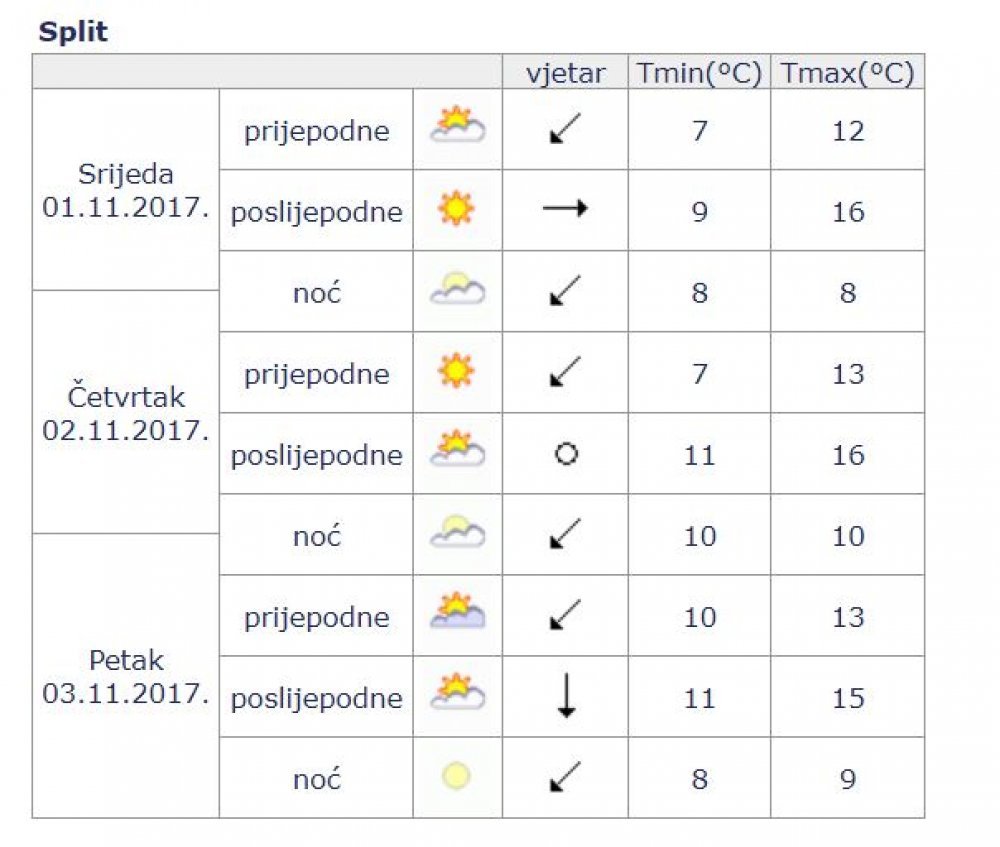This screenshot has width=1000, height=847.
Task: Click cloudy moon icon for Srijeda noć
Action: [457, 288]
